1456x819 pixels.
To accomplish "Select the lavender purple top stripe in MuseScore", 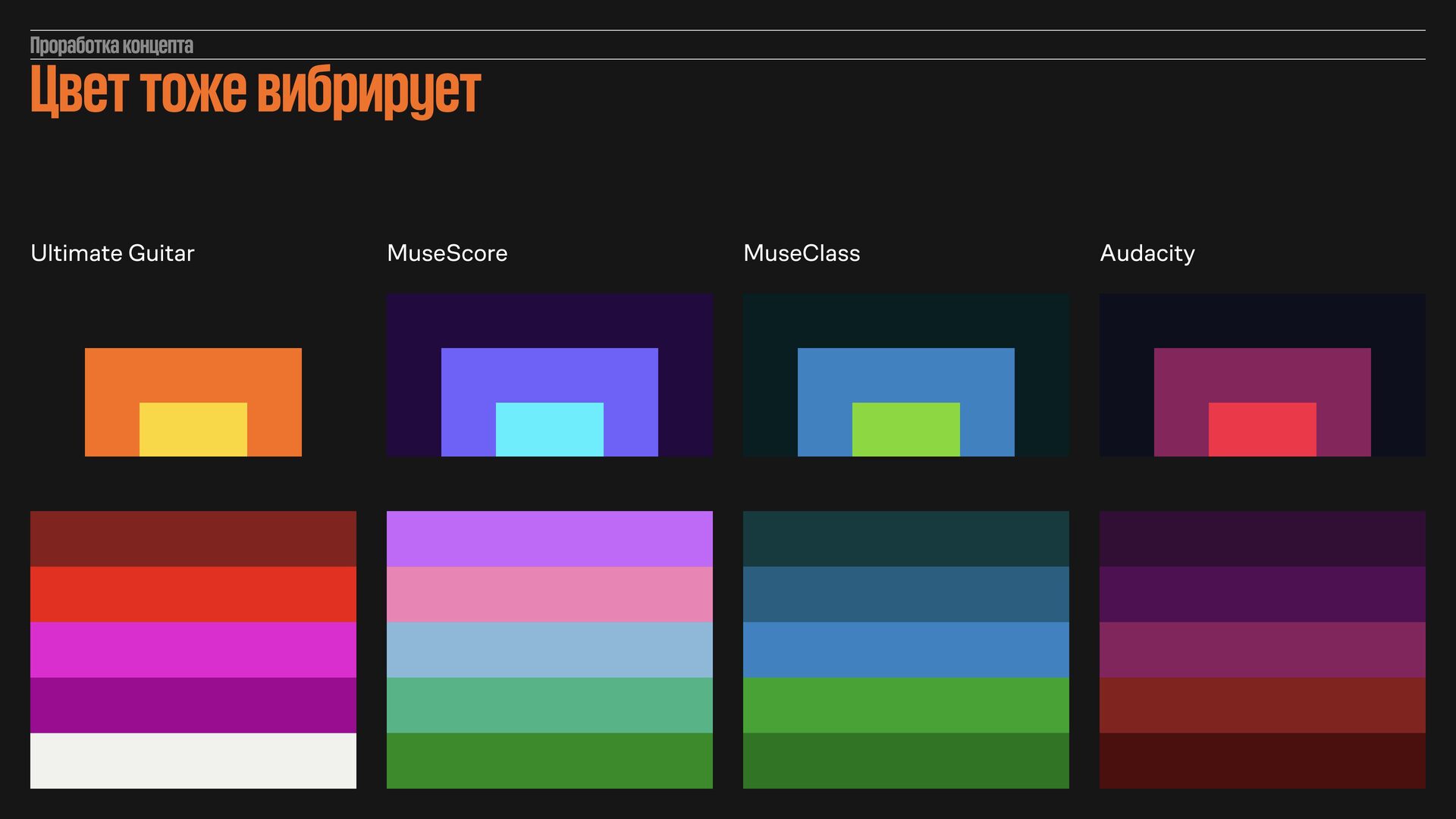I will tap(549, 538).
